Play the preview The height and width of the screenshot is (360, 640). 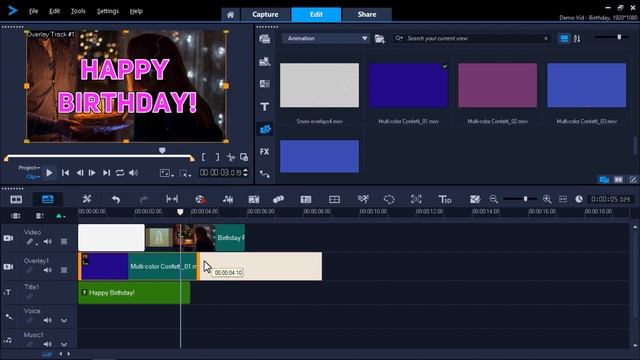pos(49,173)
